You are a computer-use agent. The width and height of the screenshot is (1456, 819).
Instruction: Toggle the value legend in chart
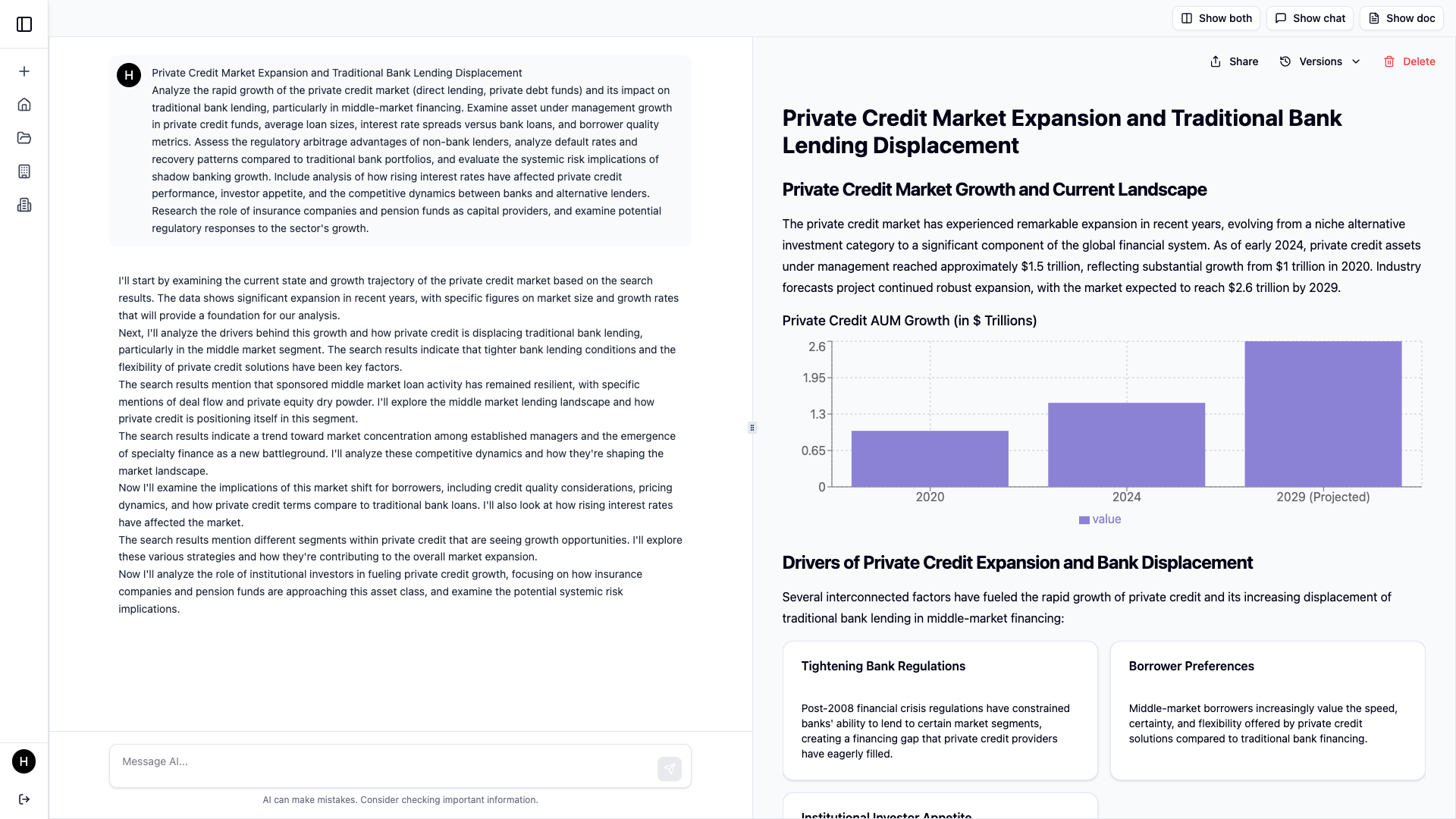[x=1100, y=519]
